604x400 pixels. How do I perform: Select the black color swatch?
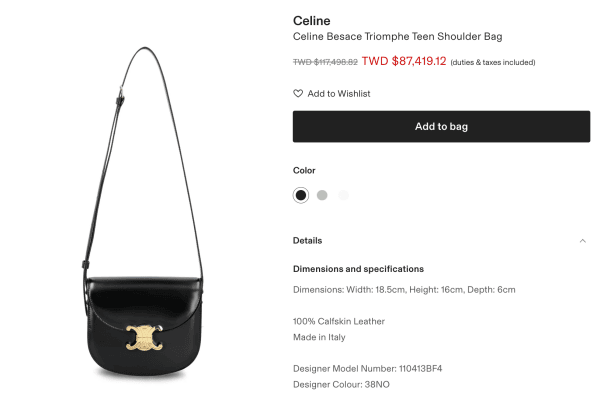coord(301,195)
